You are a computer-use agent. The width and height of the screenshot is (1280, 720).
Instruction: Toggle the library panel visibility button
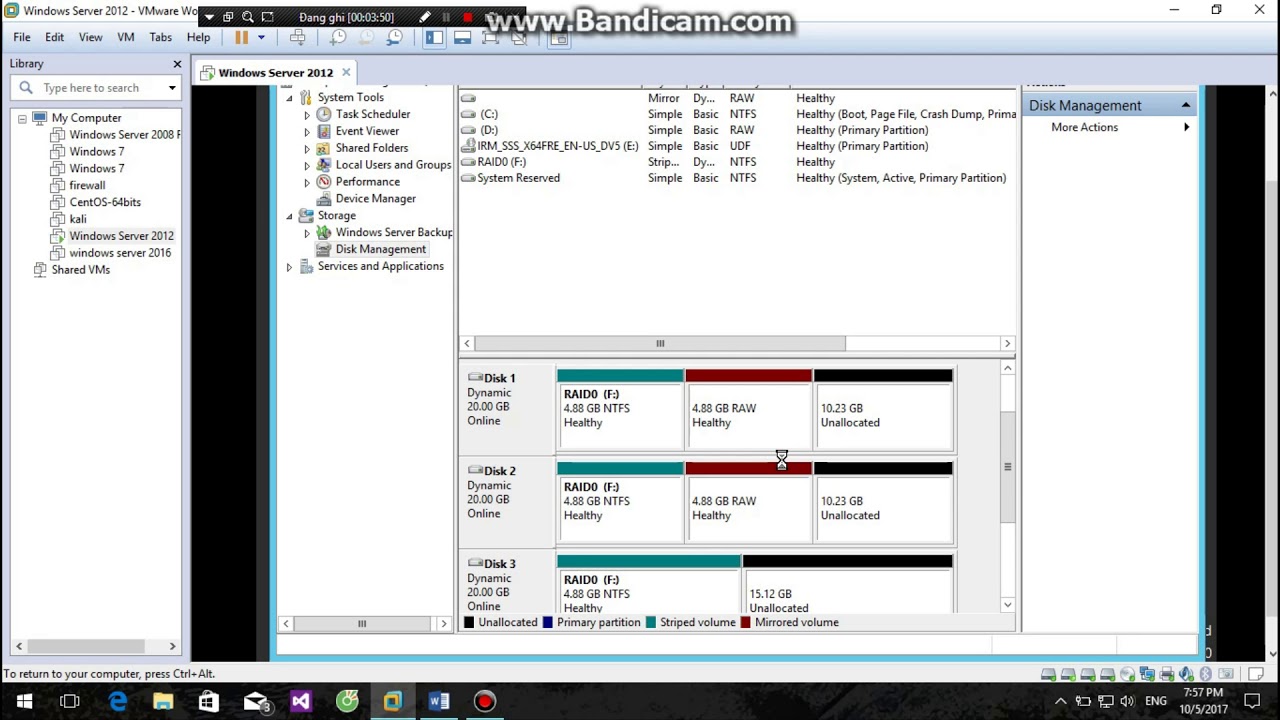[434, 37]
